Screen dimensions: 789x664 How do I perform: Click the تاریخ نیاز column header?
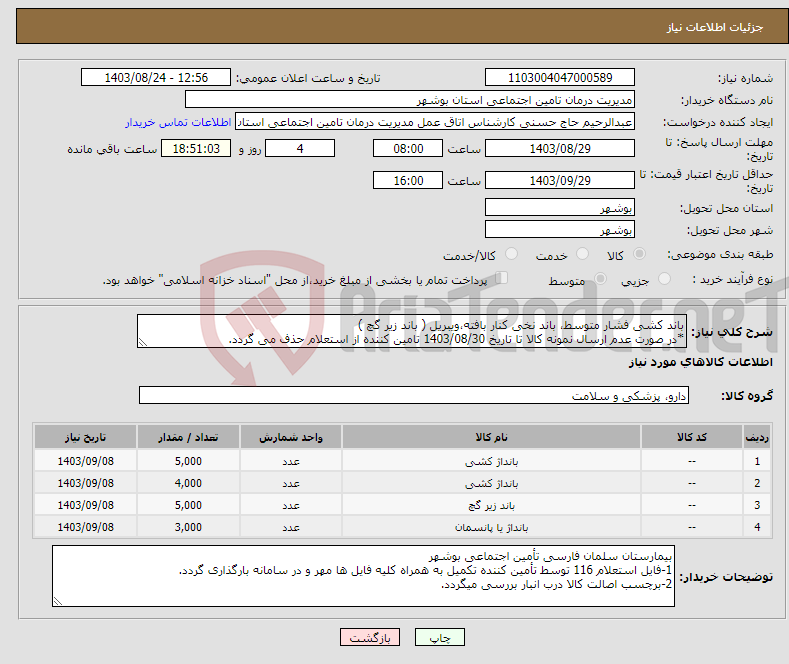[86, 437]
